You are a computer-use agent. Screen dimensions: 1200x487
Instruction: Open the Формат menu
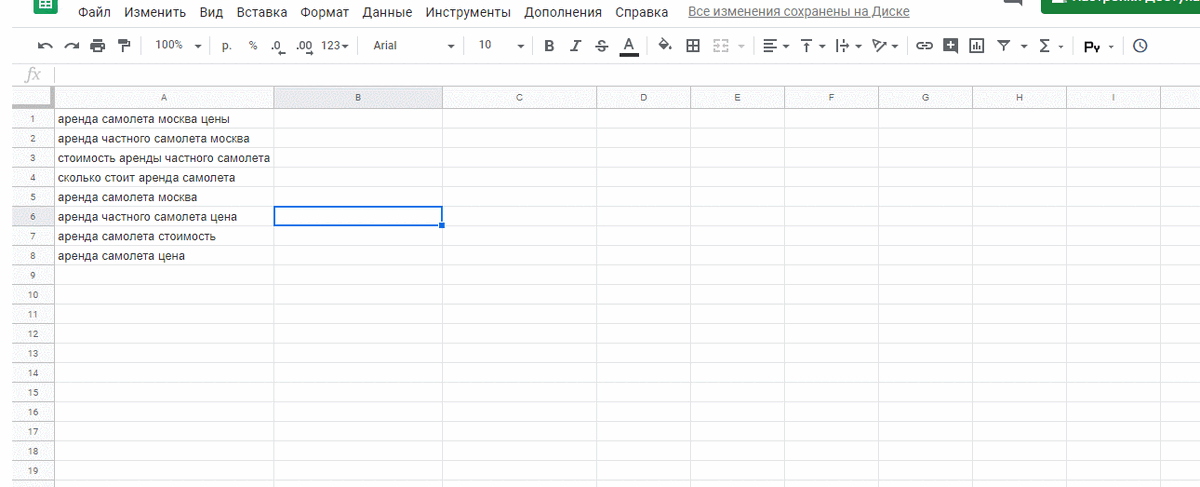click(x=324, y=13)
